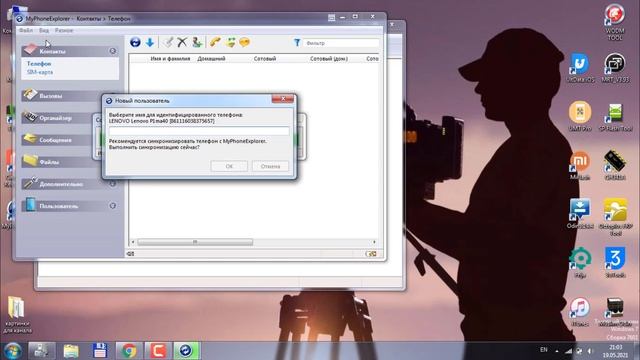Open the UMT Pro desktop shortcut

point(580,116)
